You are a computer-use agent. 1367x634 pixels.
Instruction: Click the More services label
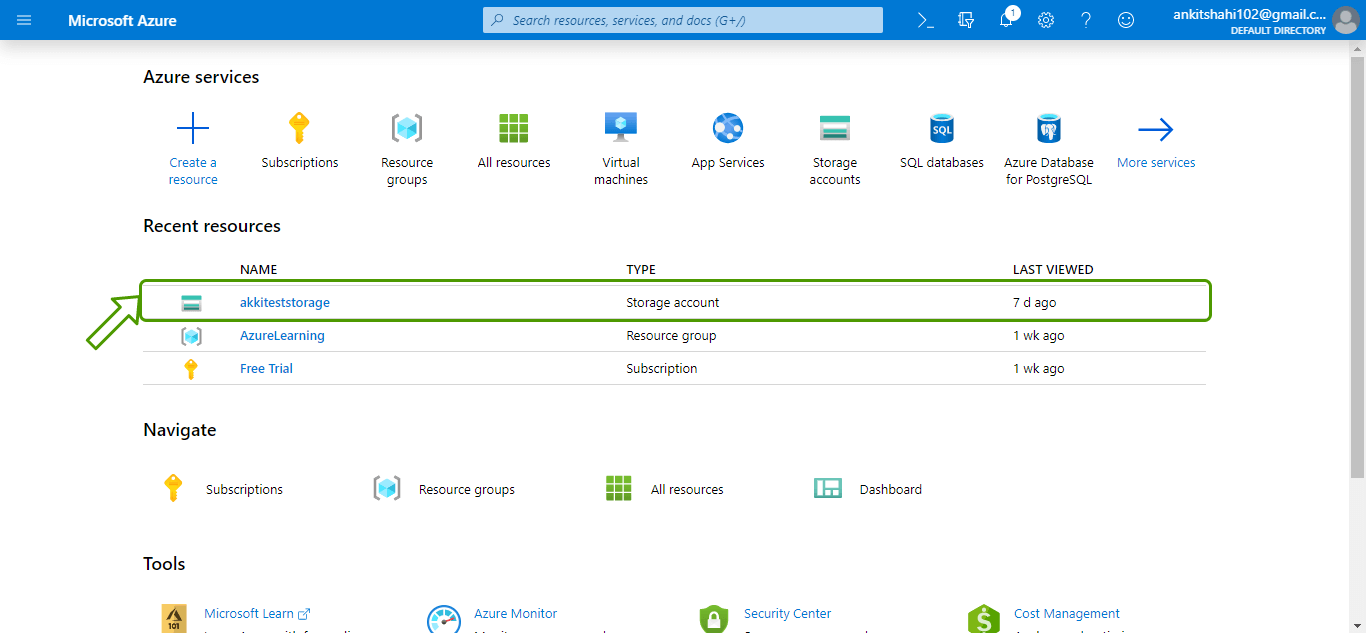[x=1156, y=163]
